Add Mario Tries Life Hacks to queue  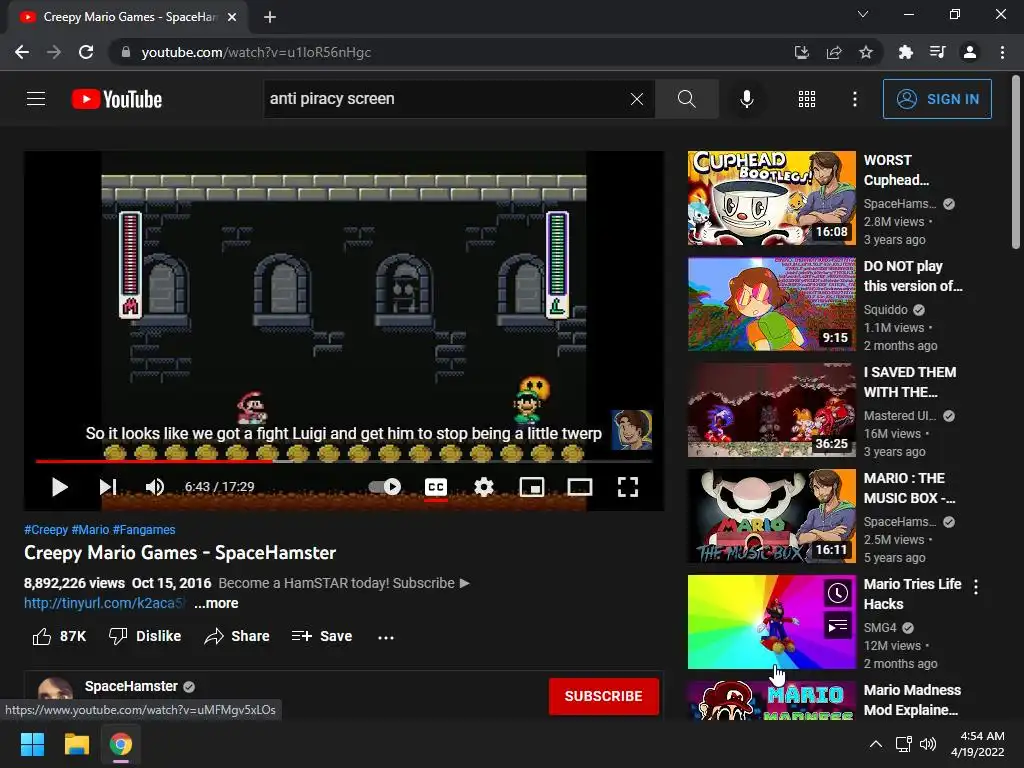click(x=838, y=627)
